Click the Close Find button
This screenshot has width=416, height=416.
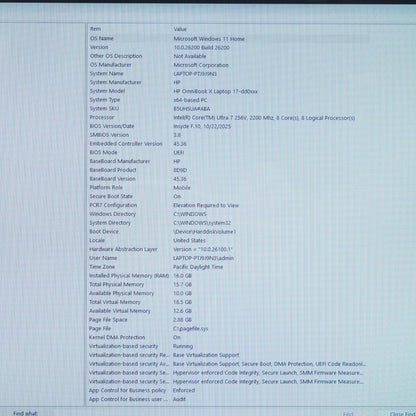point(402,414)
